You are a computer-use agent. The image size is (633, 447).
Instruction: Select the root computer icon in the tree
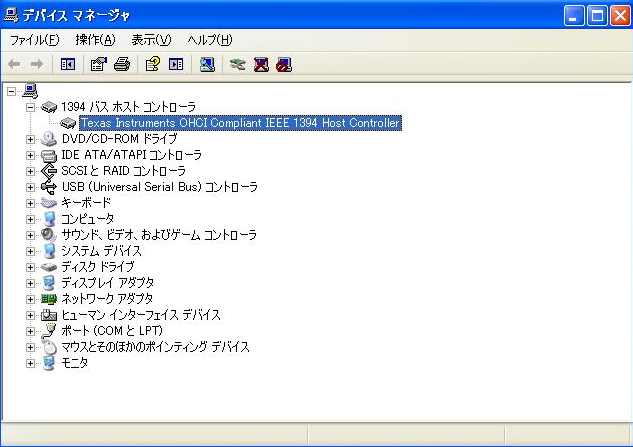coord(30,91)
